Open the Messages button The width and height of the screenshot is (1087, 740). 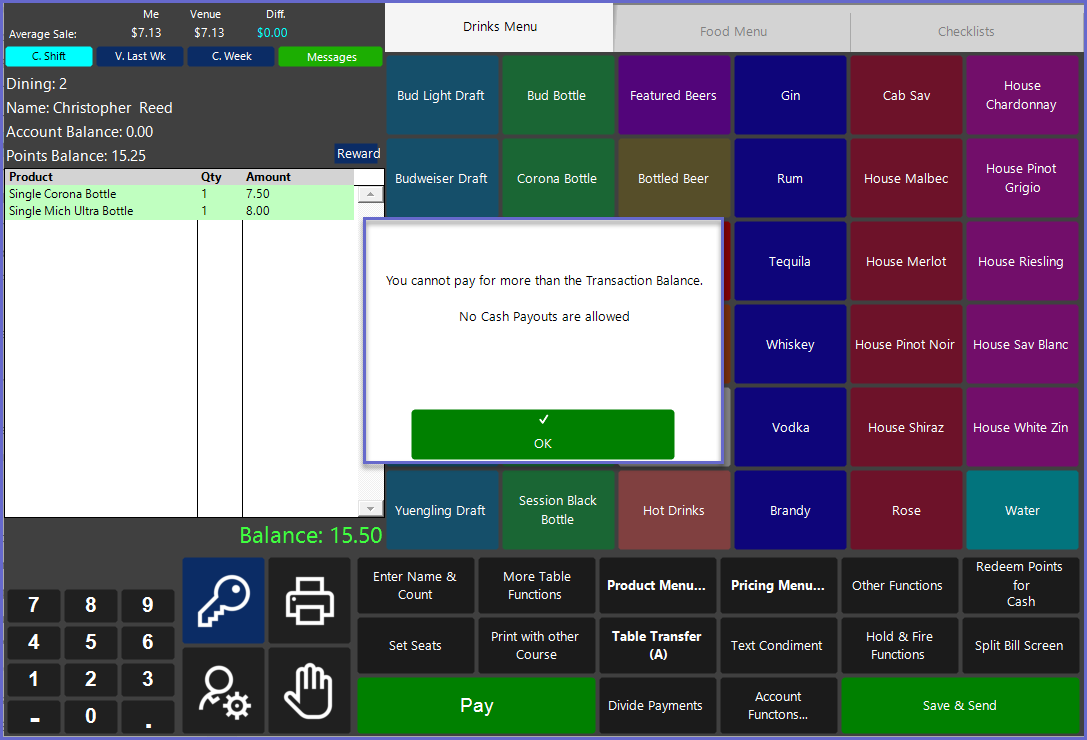tap(331, 57)
